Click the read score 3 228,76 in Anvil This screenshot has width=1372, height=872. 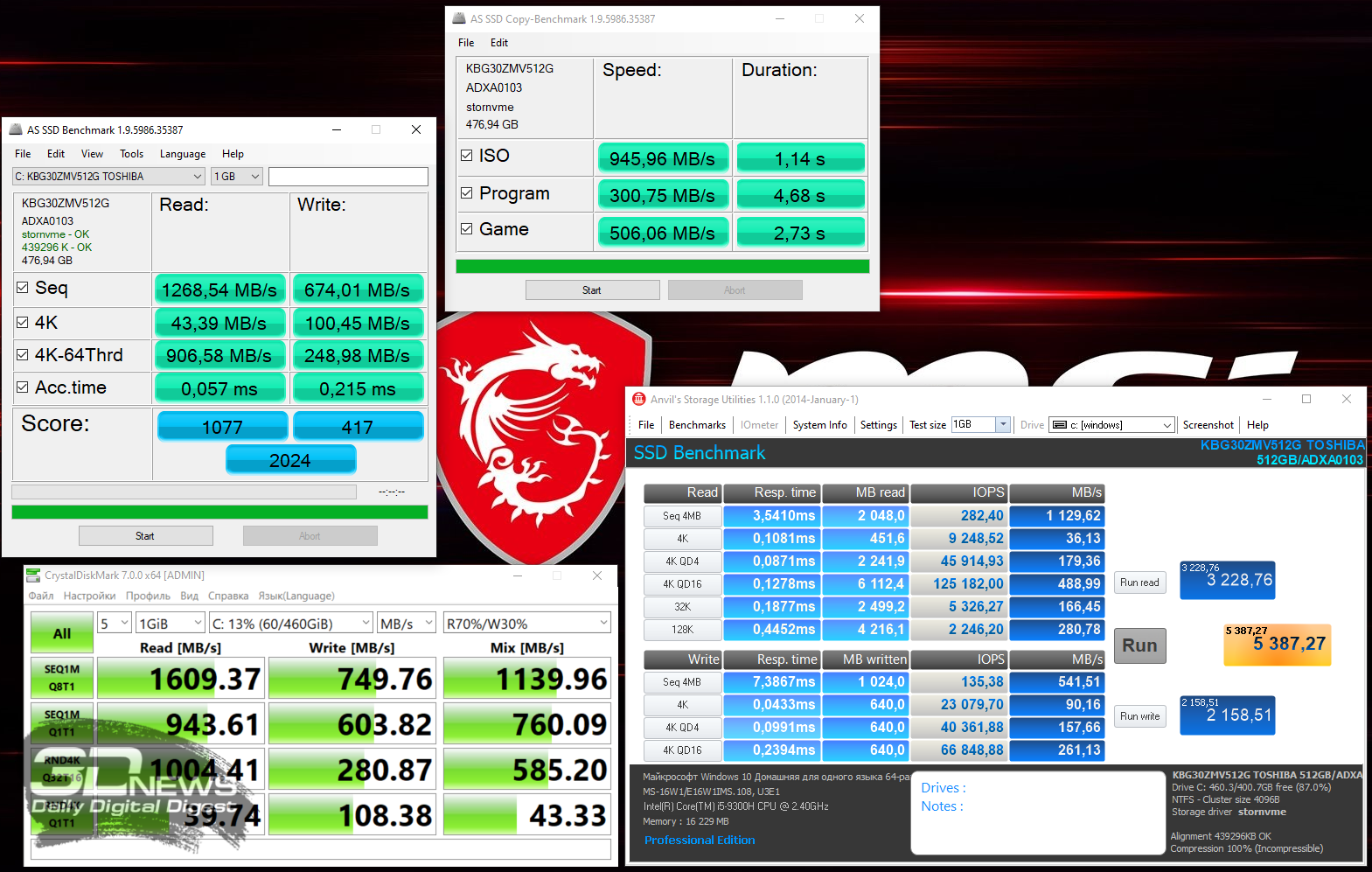tap(1228, 580)
